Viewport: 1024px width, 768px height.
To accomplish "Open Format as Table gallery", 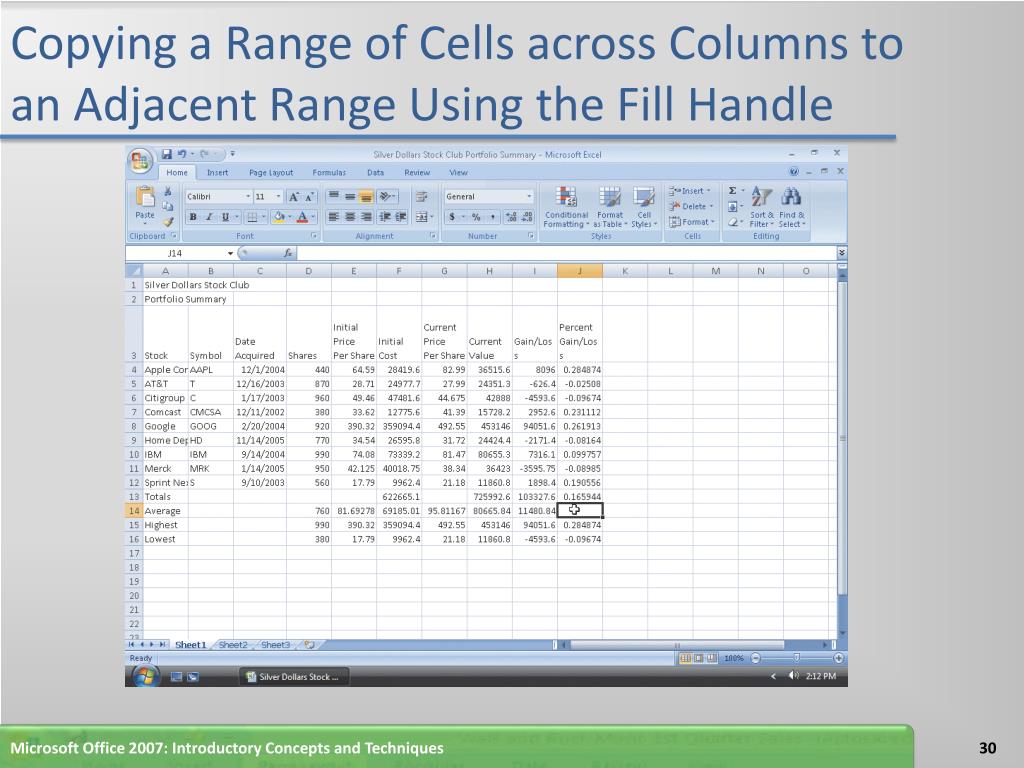I will click(x=610, y=207).
